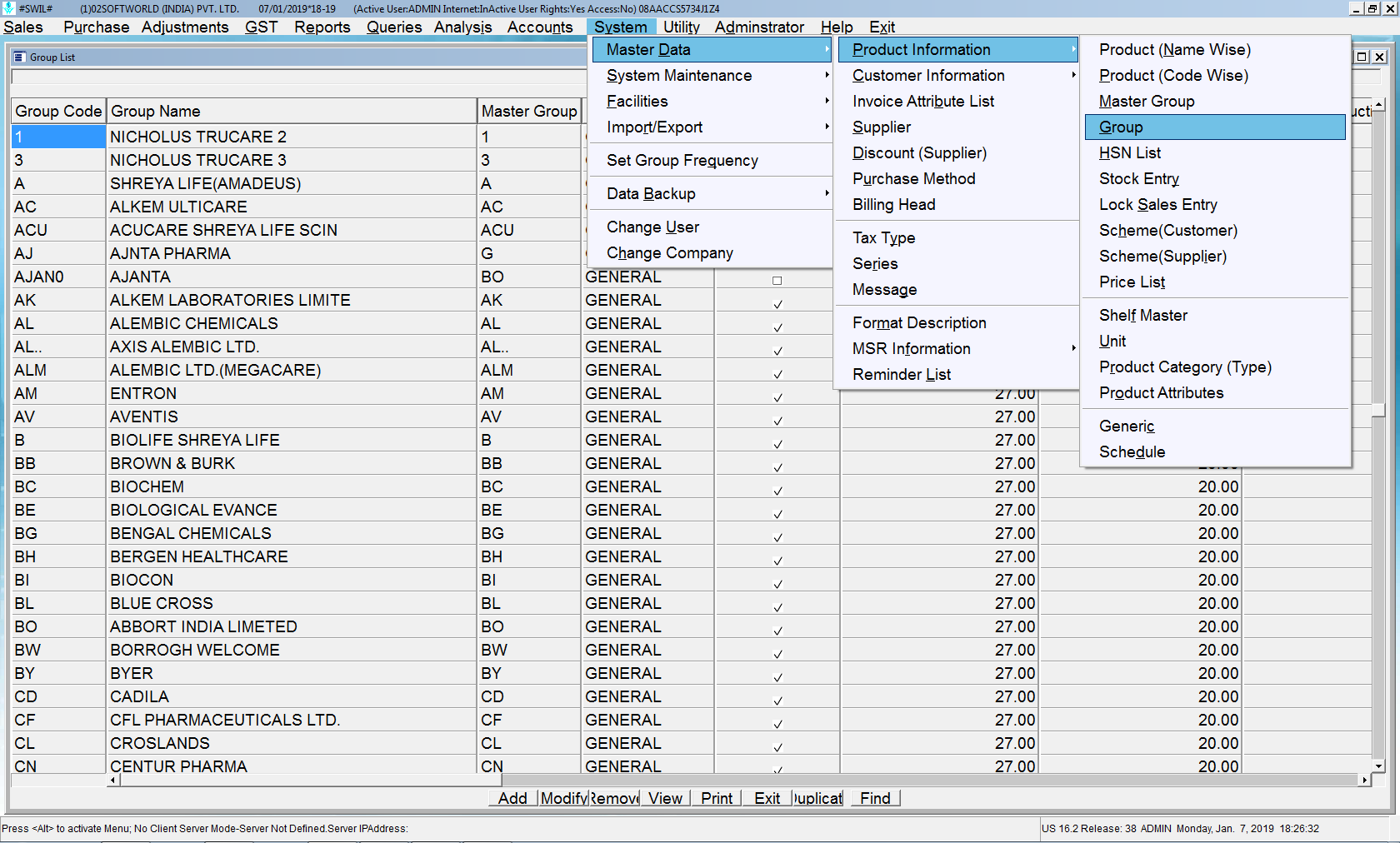The width and height of the screenshot is (1400, 843).
Task: Click the Modify button
Action: pyautogui.click(x=564, y=798)
